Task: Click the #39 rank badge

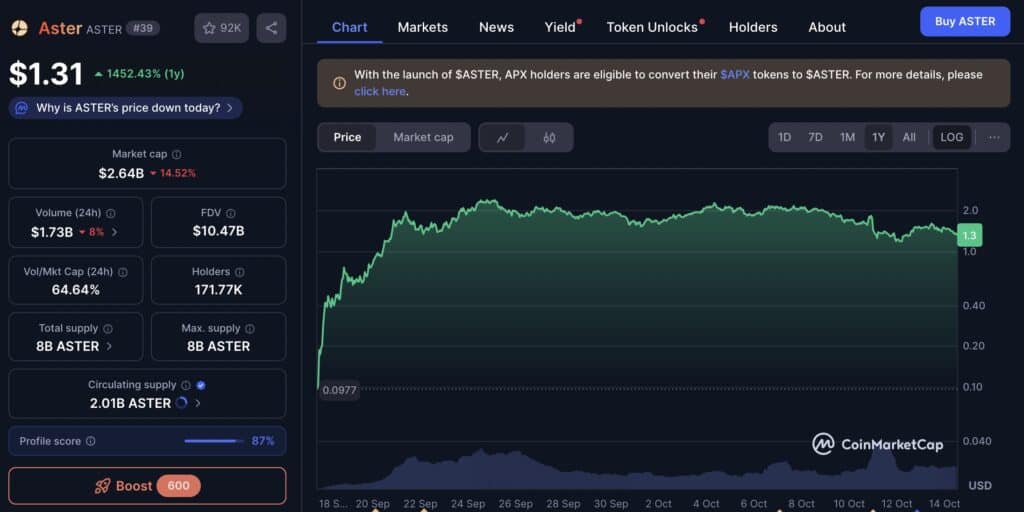Action: (x=142, y=28)
